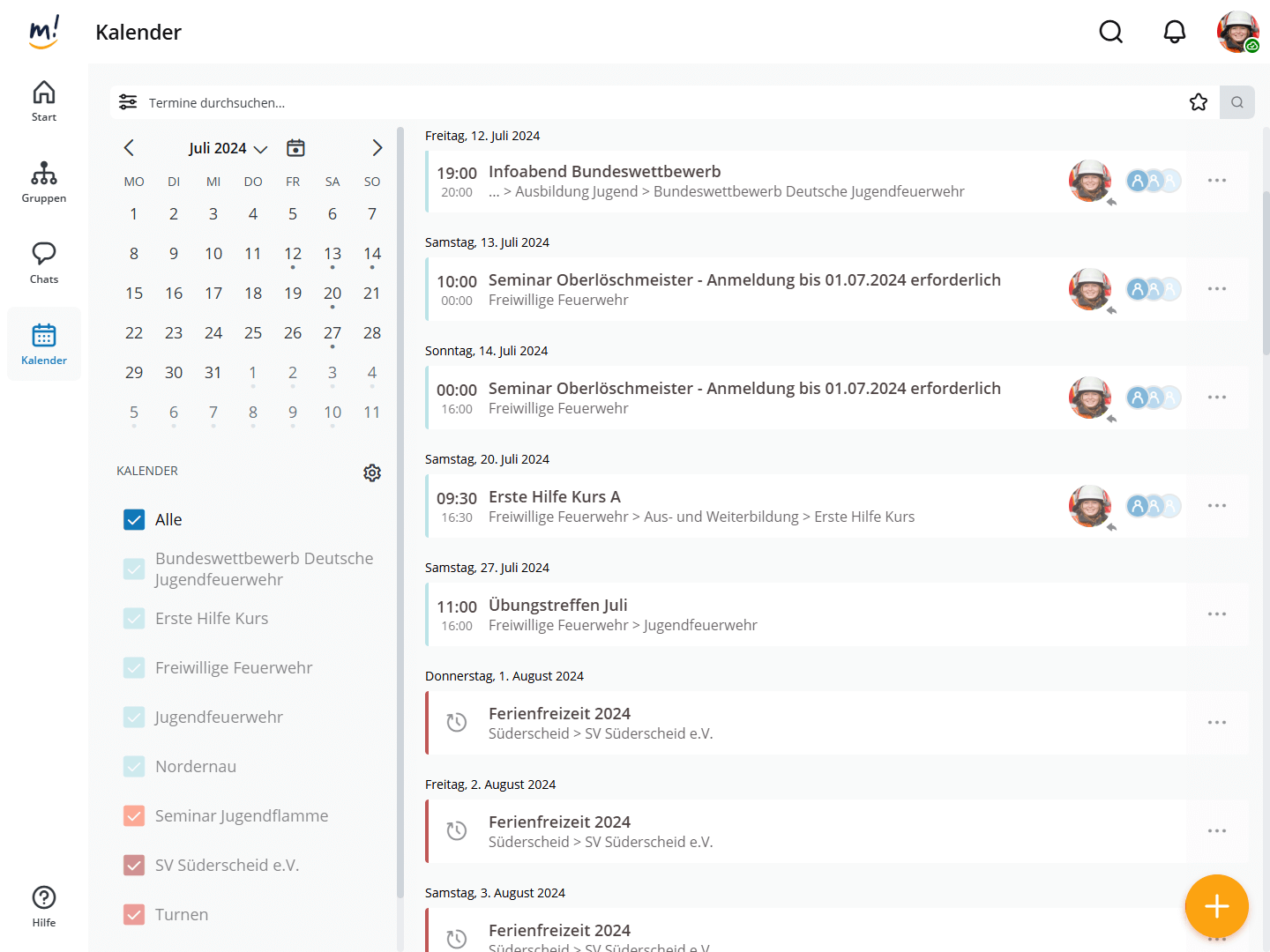Open the filter options icon in the search bar
Viewport: 1270px width, 952px height.
128,102
